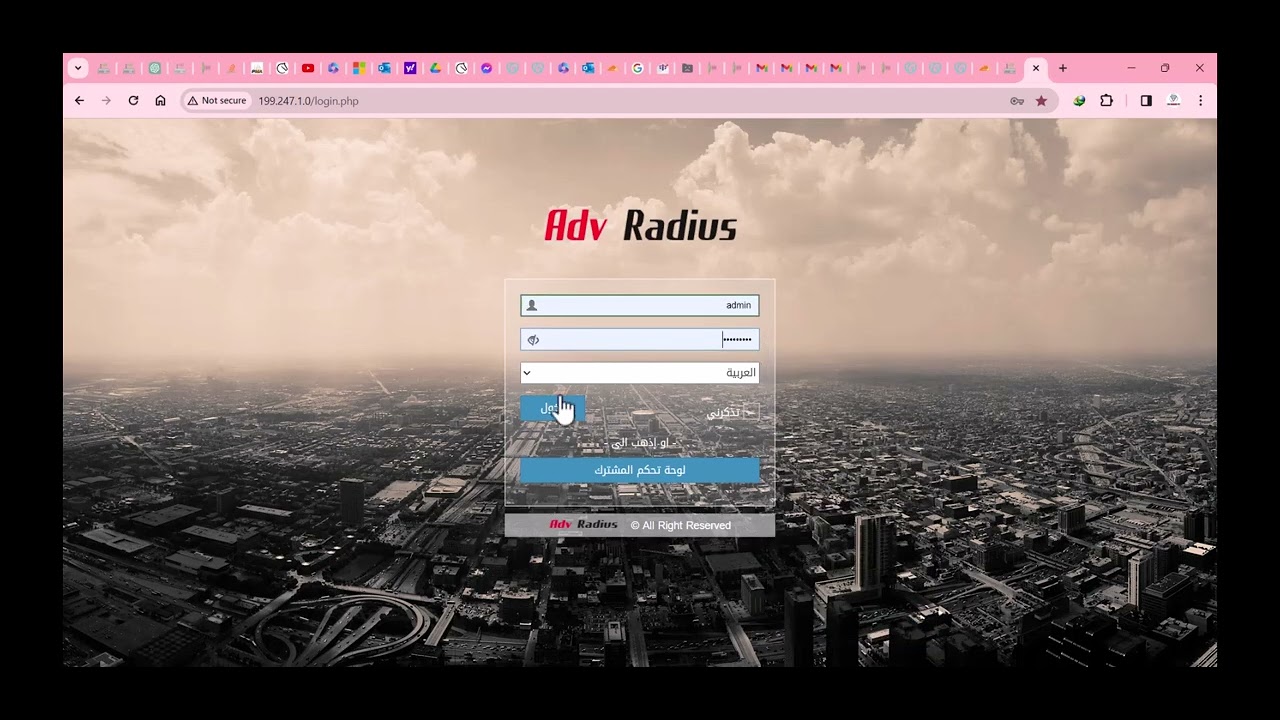Switch to the YouTube tab
Image resolution: width=1280 pixels, height=720 pixels.
(x=308, y=68)
